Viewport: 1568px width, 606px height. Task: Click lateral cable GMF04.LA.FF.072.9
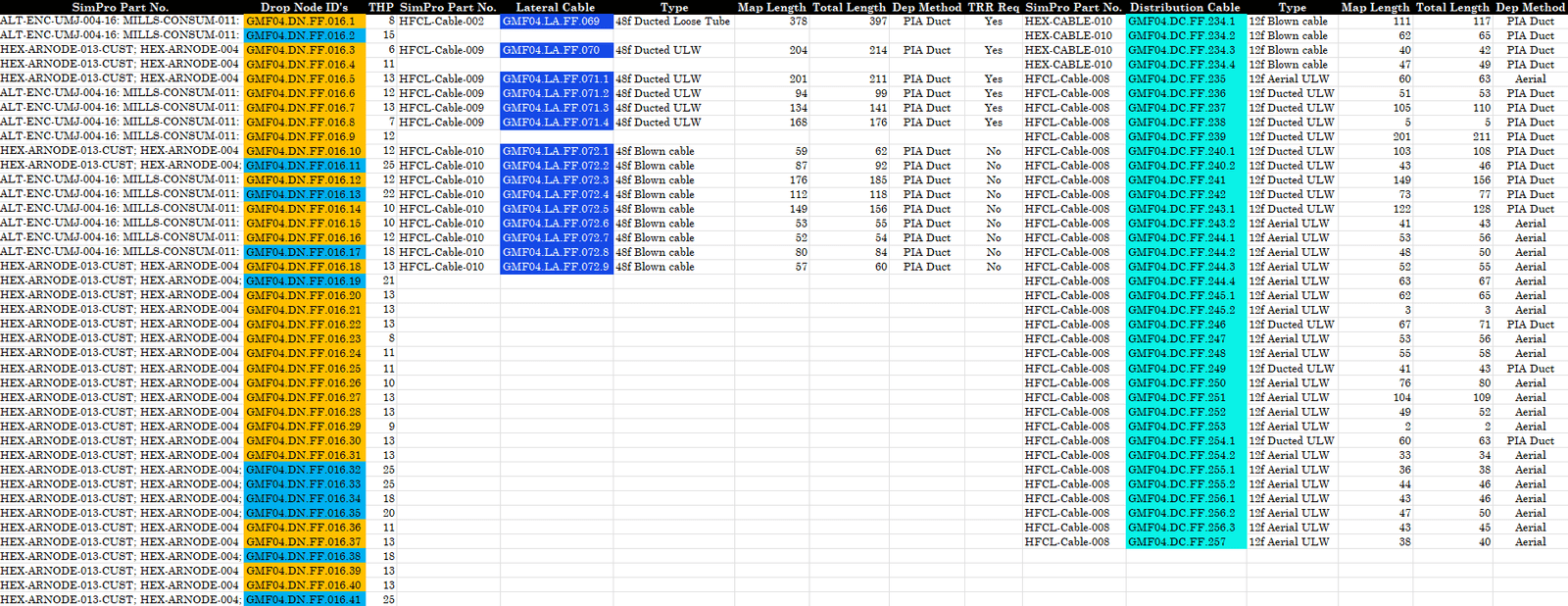click(557, 267)
